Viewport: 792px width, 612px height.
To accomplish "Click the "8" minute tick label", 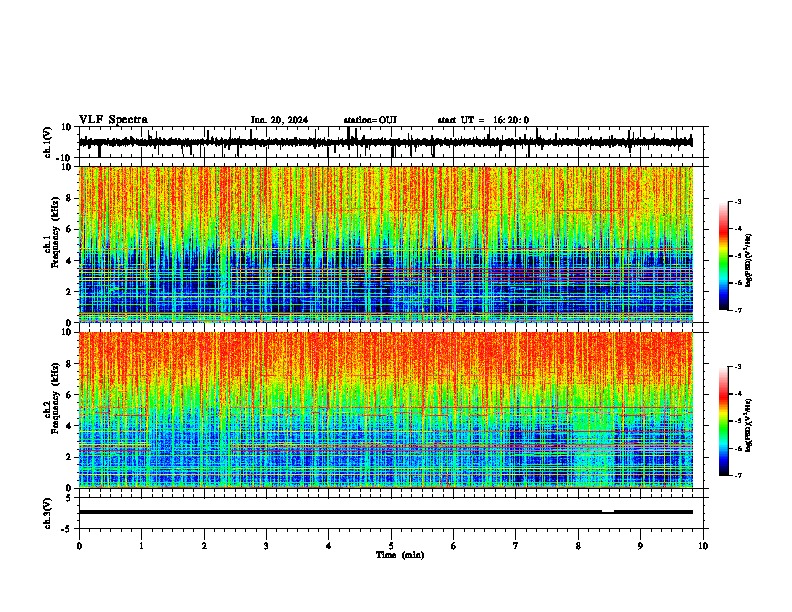I will (x=578, y=546).
